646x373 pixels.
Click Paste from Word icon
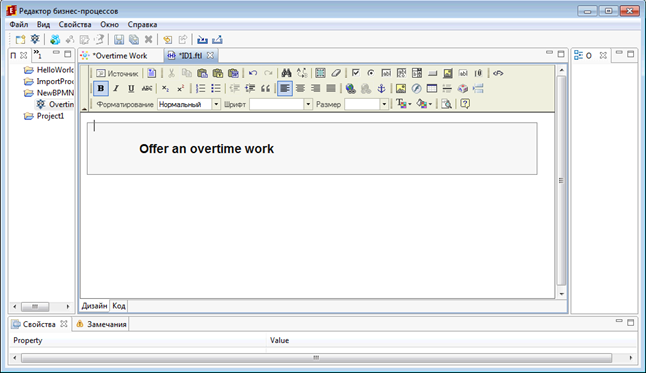click(233, 73)
